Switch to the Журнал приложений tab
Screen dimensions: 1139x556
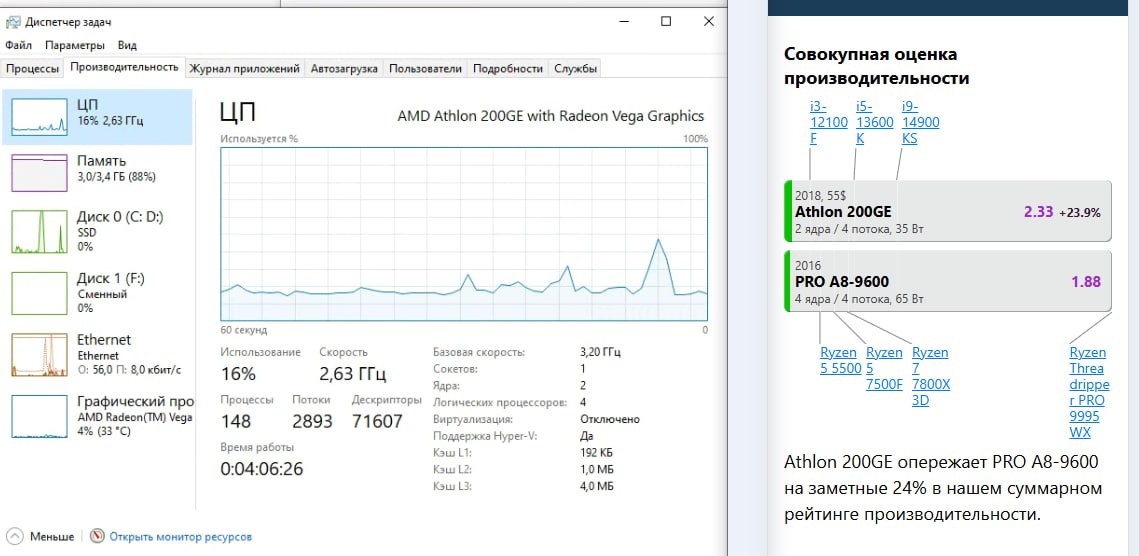coord(245,69)
